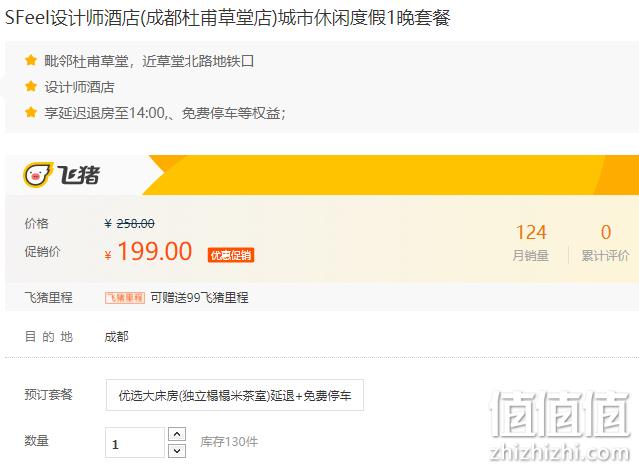Click the star beside 享延迟退房 line
Screen dimensions: 639x470
point(31,112)
